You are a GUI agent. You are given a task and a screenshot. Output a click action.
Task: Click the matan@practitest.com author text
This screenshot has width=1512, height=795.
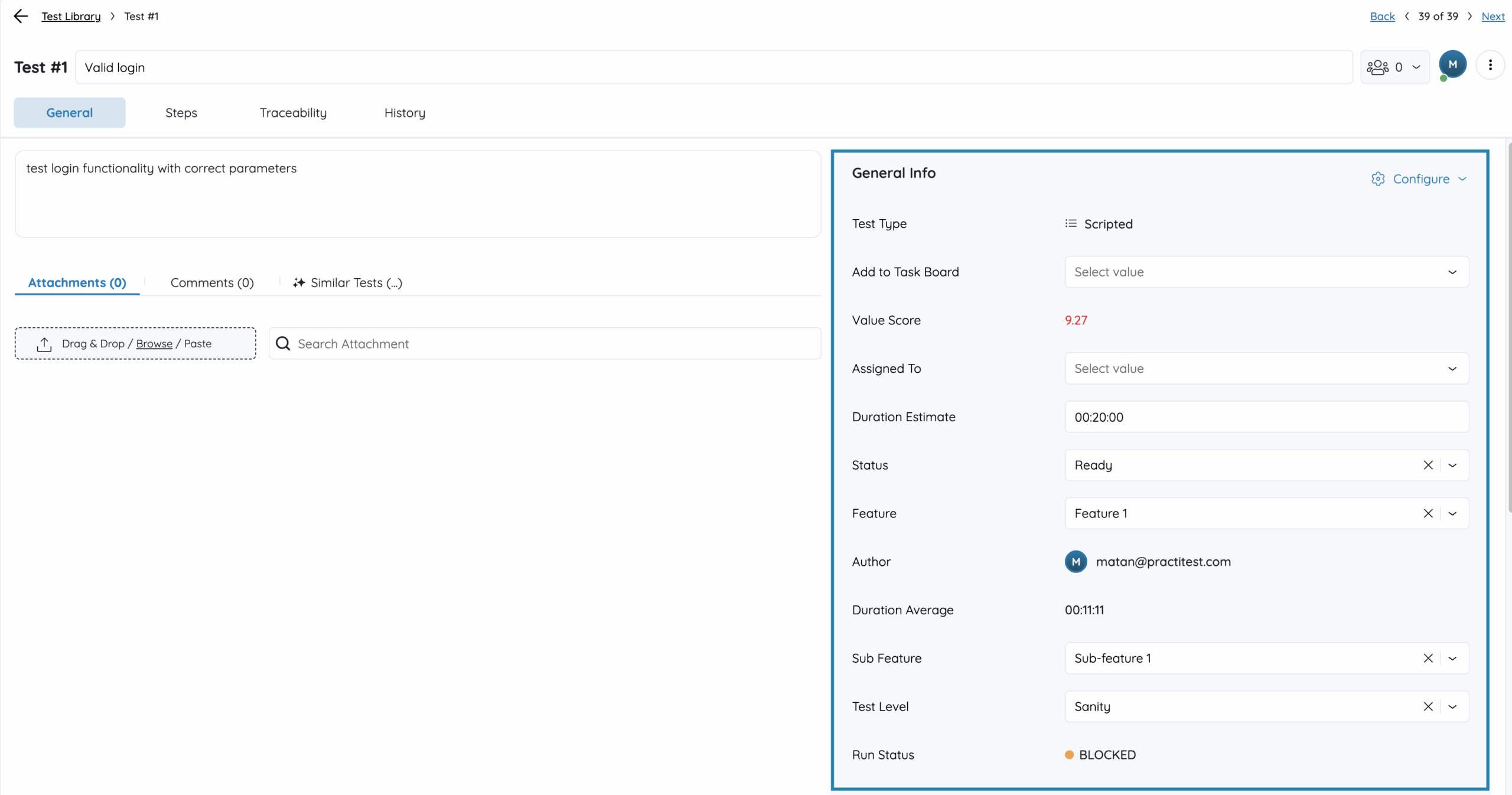tap(1164, 562)
